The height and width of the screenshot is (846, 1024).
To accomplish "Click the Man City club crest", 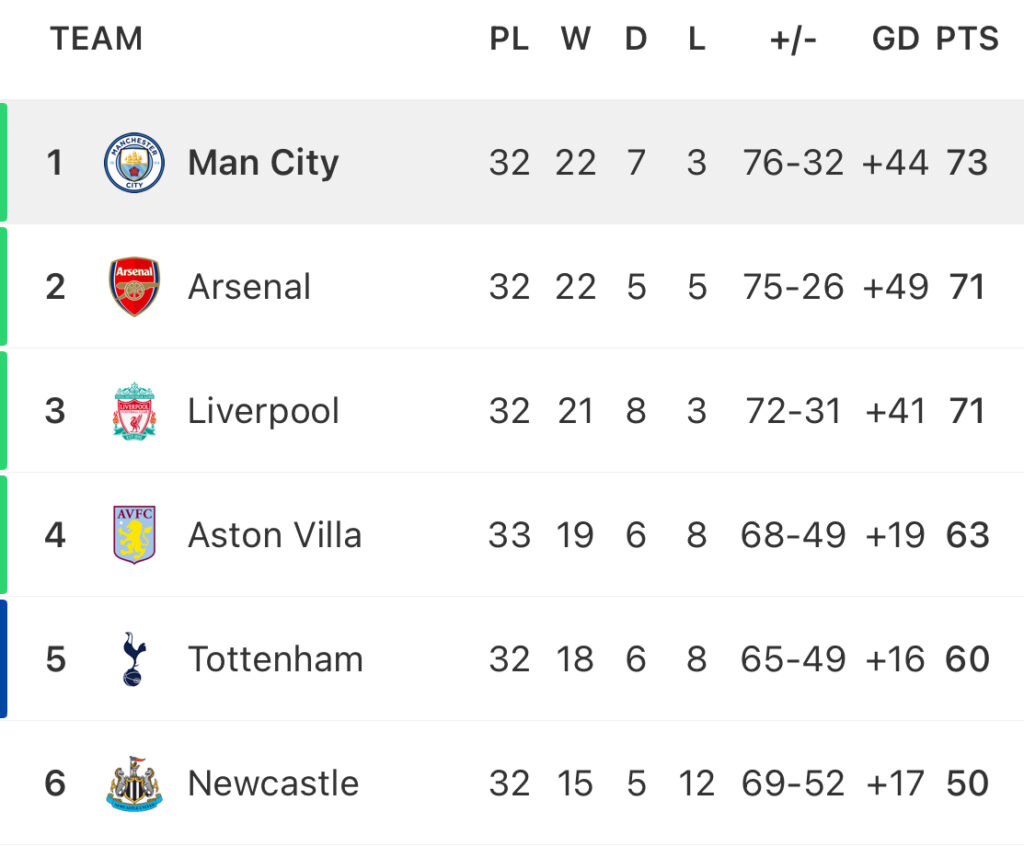I will 134,162.
